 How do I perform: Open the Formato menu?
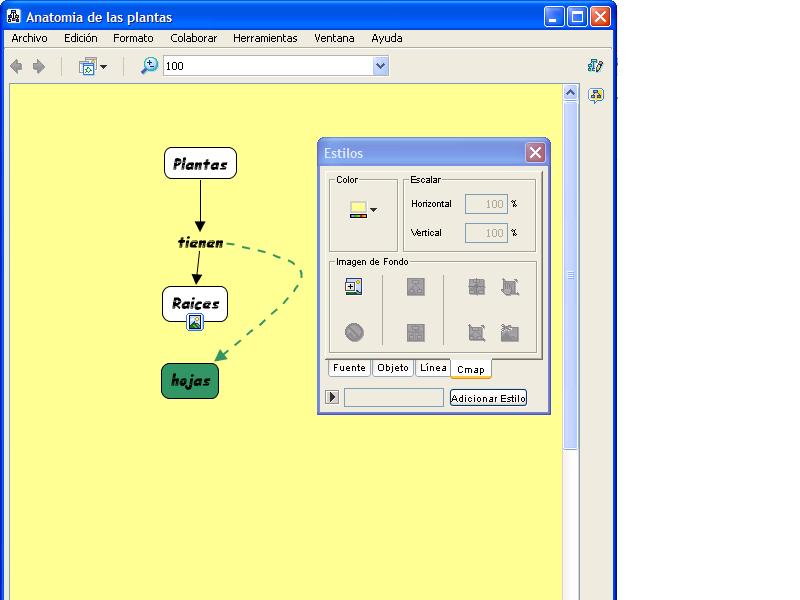(x=133, y=38)
